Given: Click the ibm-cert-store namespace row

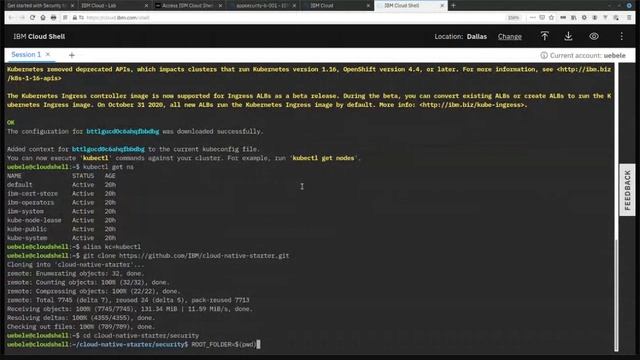Looking at the screenshot, I should (61, 193).
